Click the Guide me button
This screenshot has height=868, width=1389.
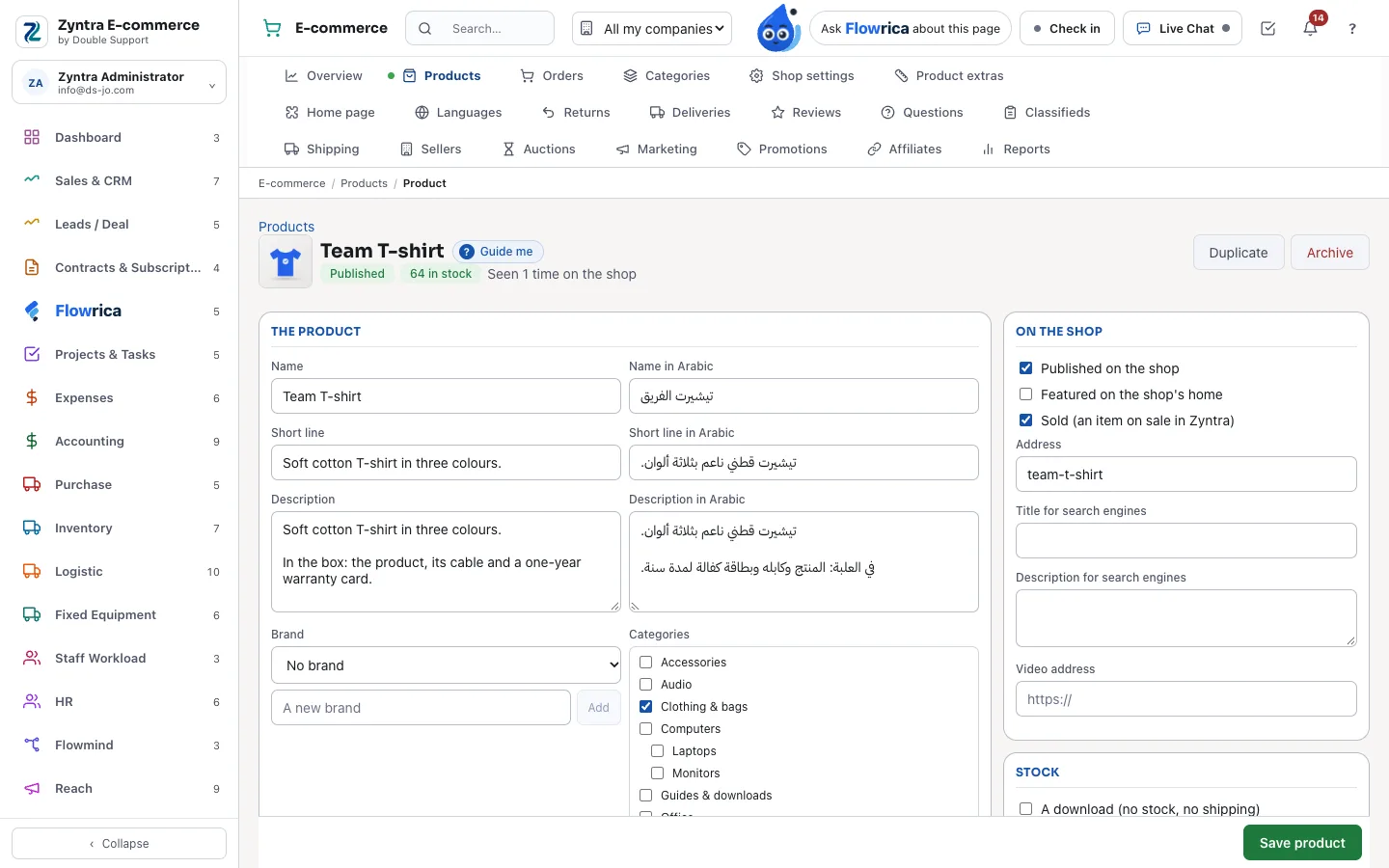pos(498,252)
